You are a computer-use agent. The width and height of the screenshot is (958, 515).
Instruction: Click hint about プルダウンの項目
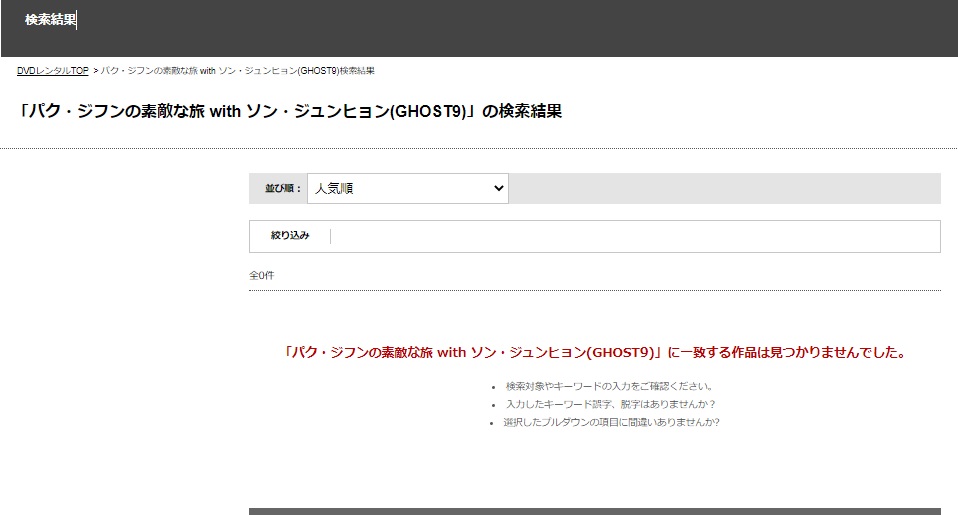pyautogui.click(x=611, y=422)
